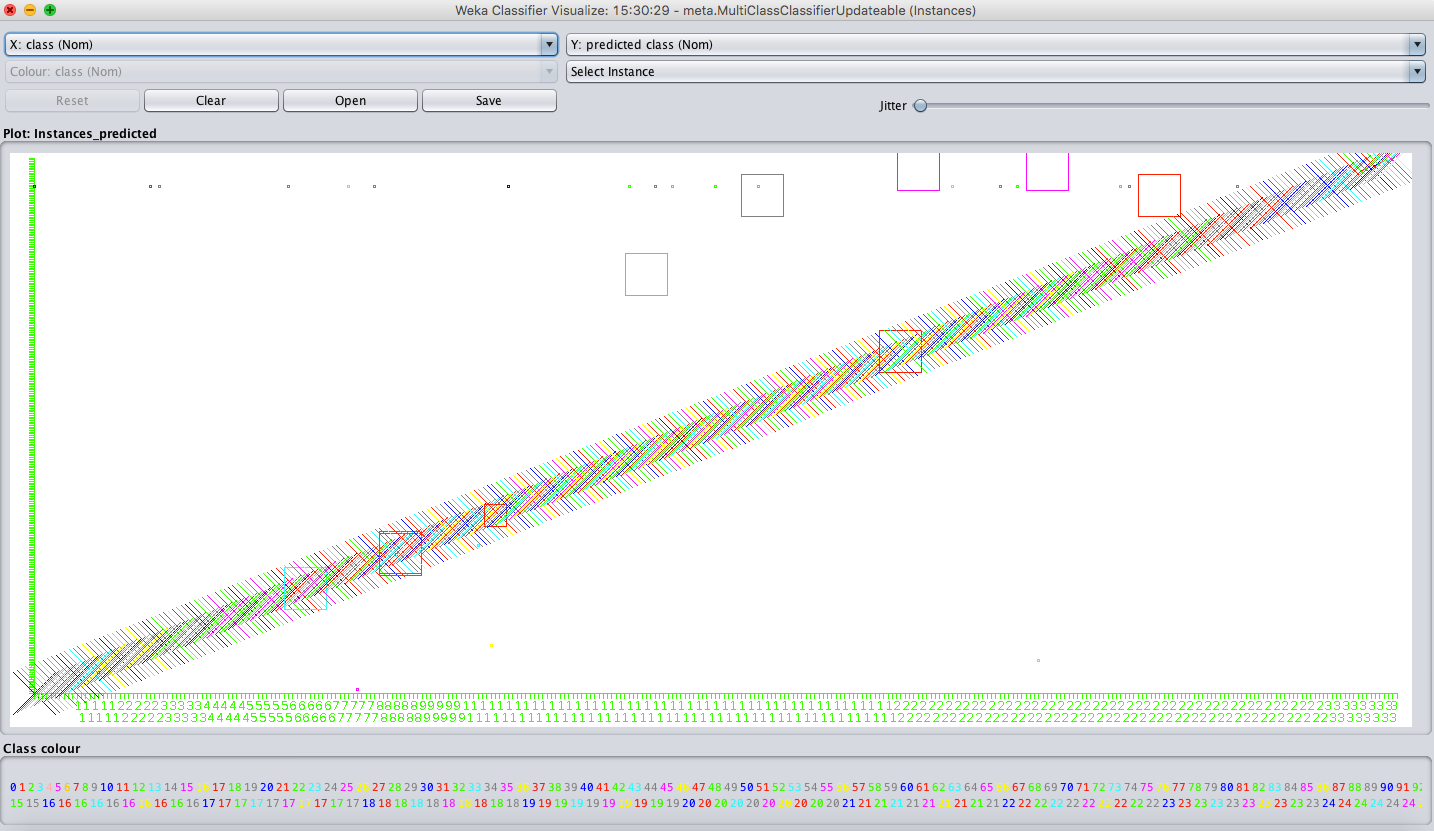The image size is (1434, 831).
Task: Click class colour label 41
Action: pyautogui.click(x=603, y=787)
